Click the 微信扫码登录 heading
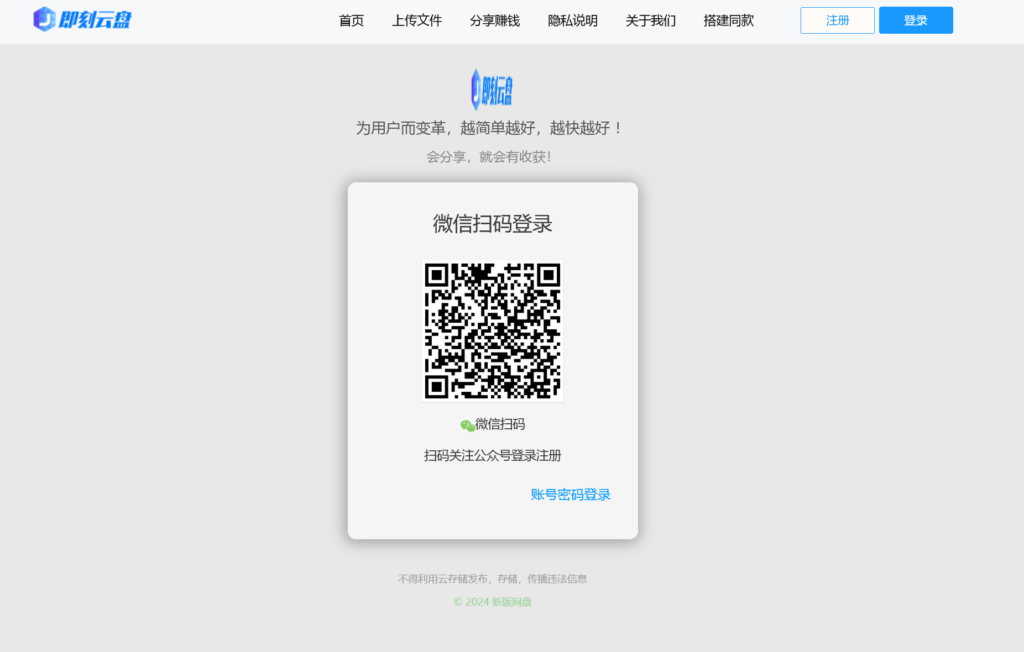This screenshot has width=1024, height=652. tap(492, 223)
